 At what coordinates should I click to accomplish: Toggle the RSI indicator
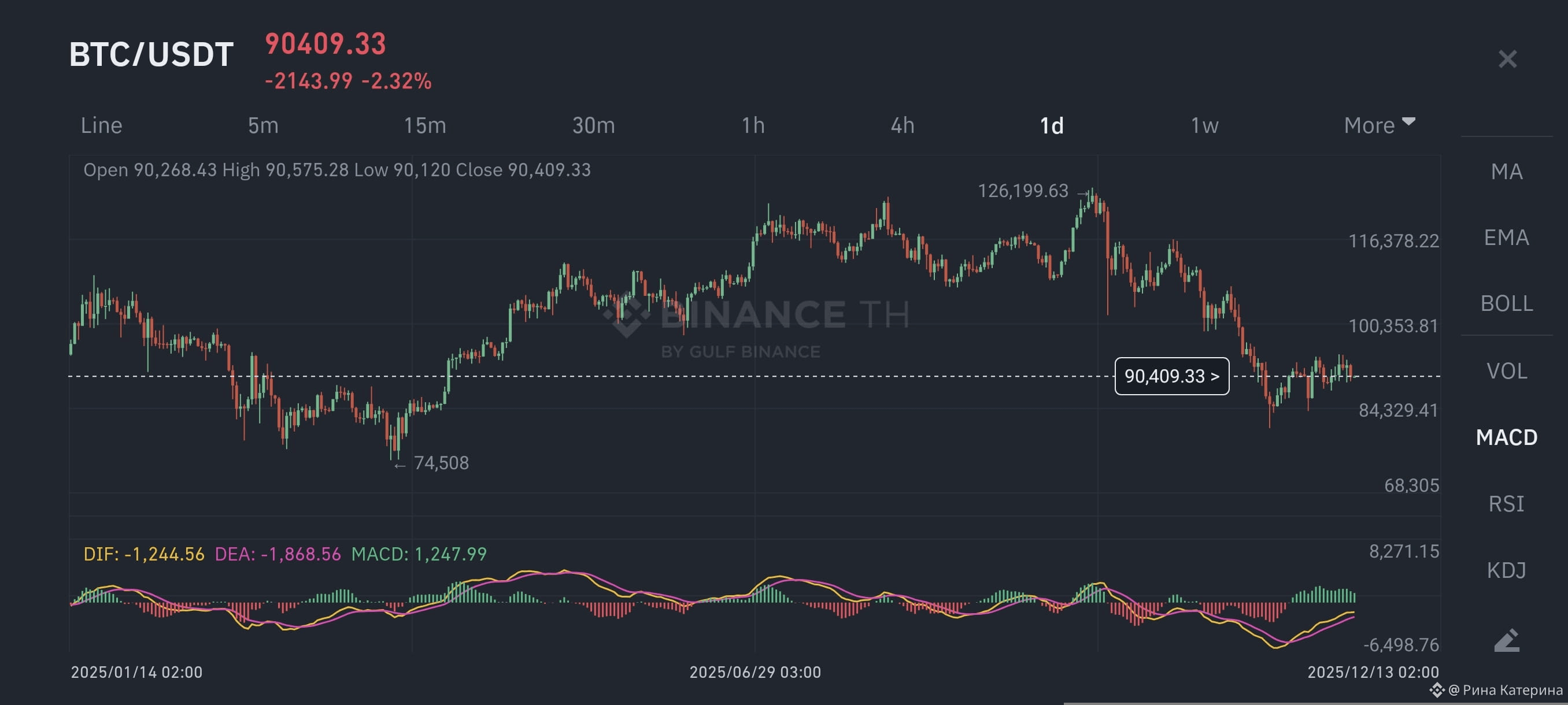click(1507, 504)
